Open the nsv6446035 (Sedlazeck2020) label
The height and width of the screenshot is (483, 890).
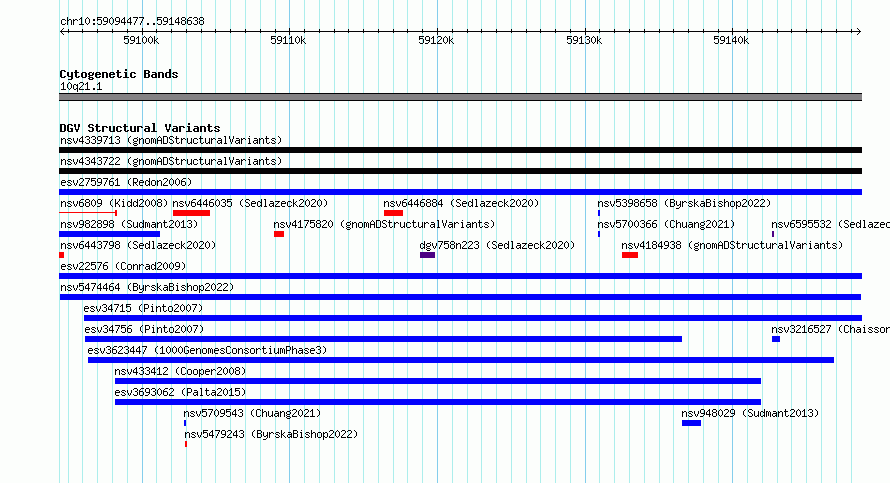pyautogui.click(x=250, y=203)
